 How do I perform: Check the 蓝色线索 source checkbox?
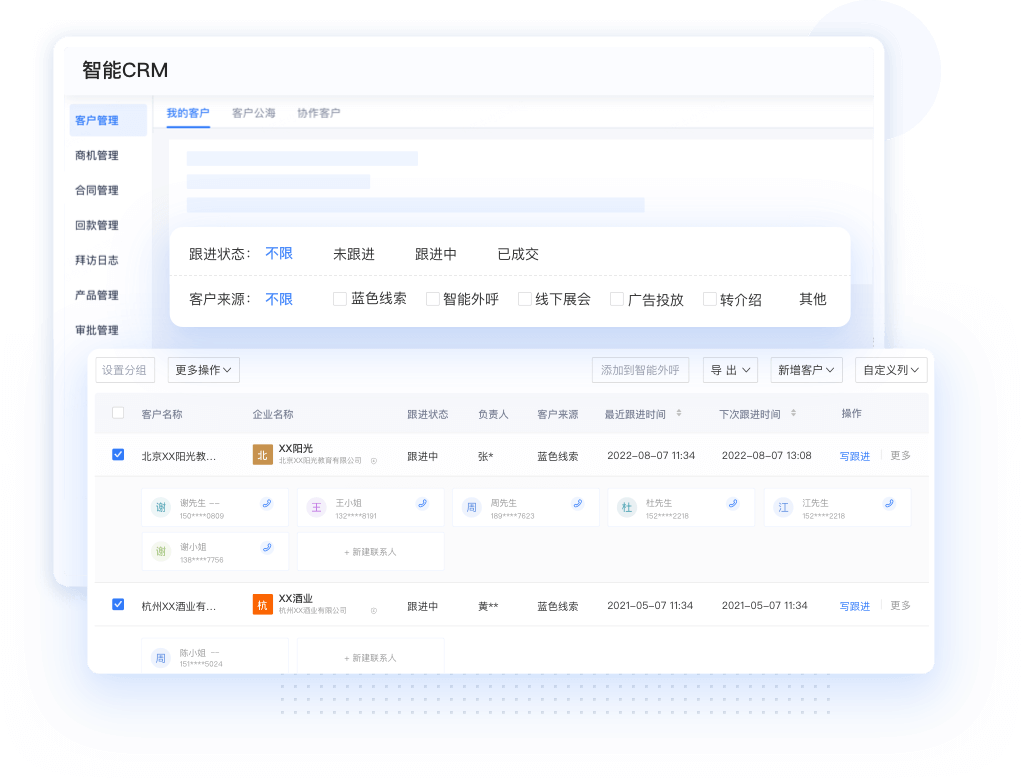pyautogui.click(x=340, y=299)
